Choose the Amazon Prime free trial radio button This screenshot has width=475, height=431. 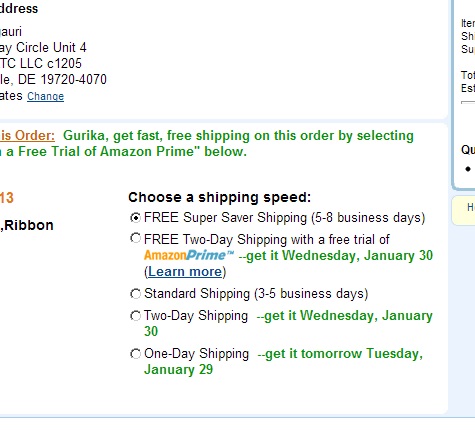point(135,238)
